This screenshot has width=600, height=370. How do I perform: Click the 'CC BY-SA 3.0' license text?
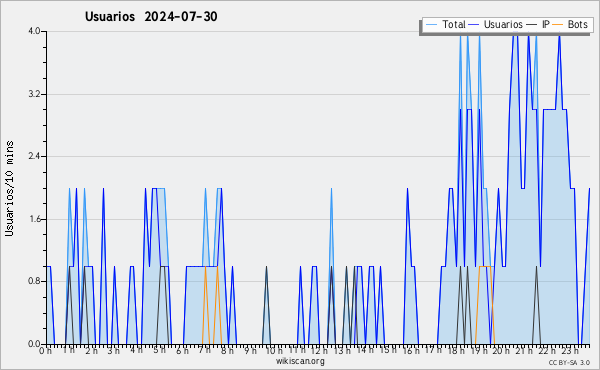pyautogui.click(x=569, y=362)
